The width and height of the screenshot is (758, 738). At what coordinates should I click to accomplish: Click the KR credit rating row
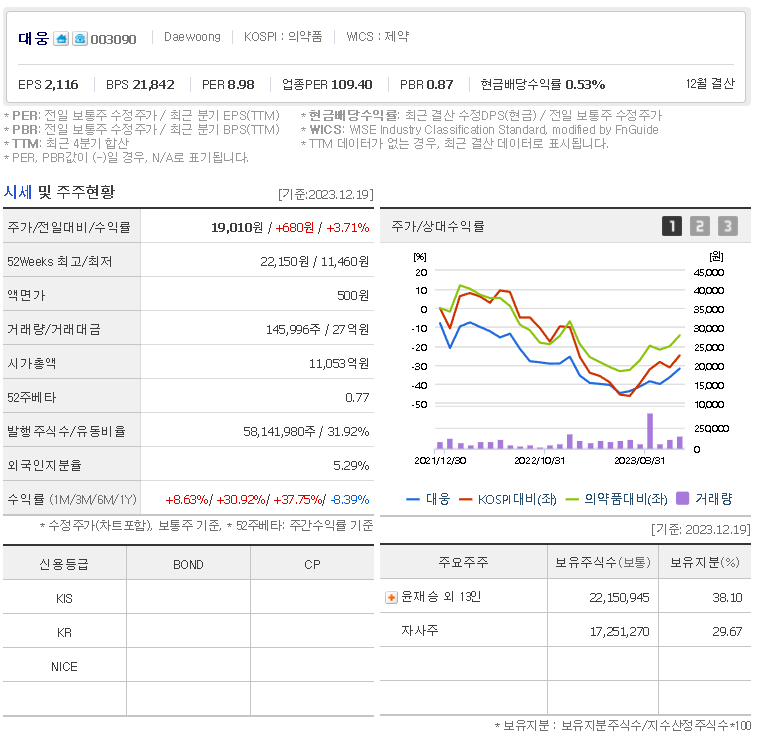[x=189, y=632]
